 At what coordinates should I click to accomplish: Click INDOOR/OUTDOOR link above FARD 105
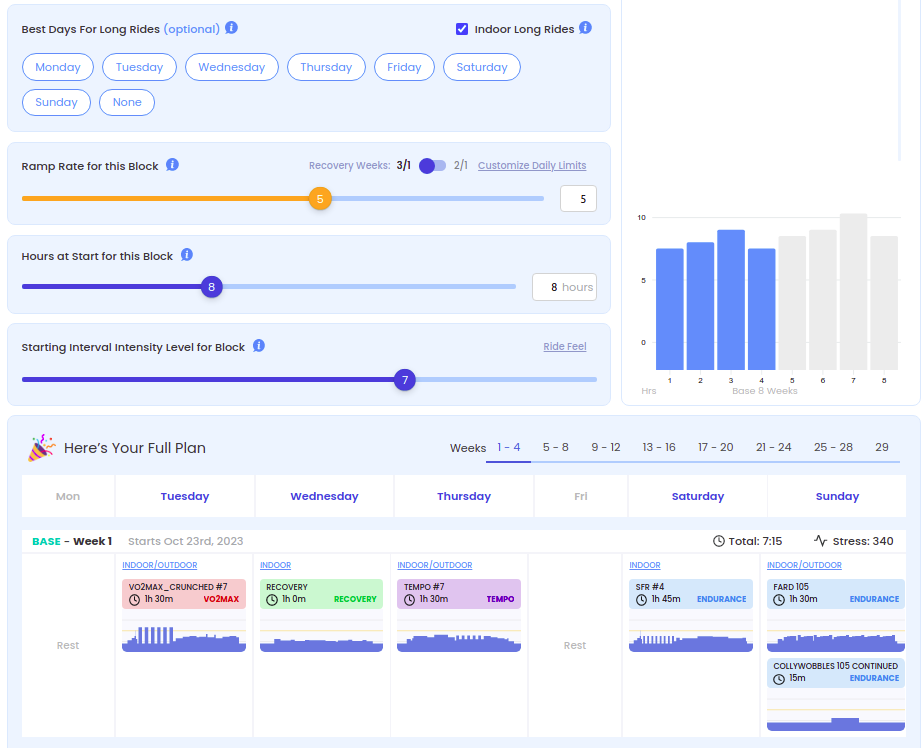[804, 565]
